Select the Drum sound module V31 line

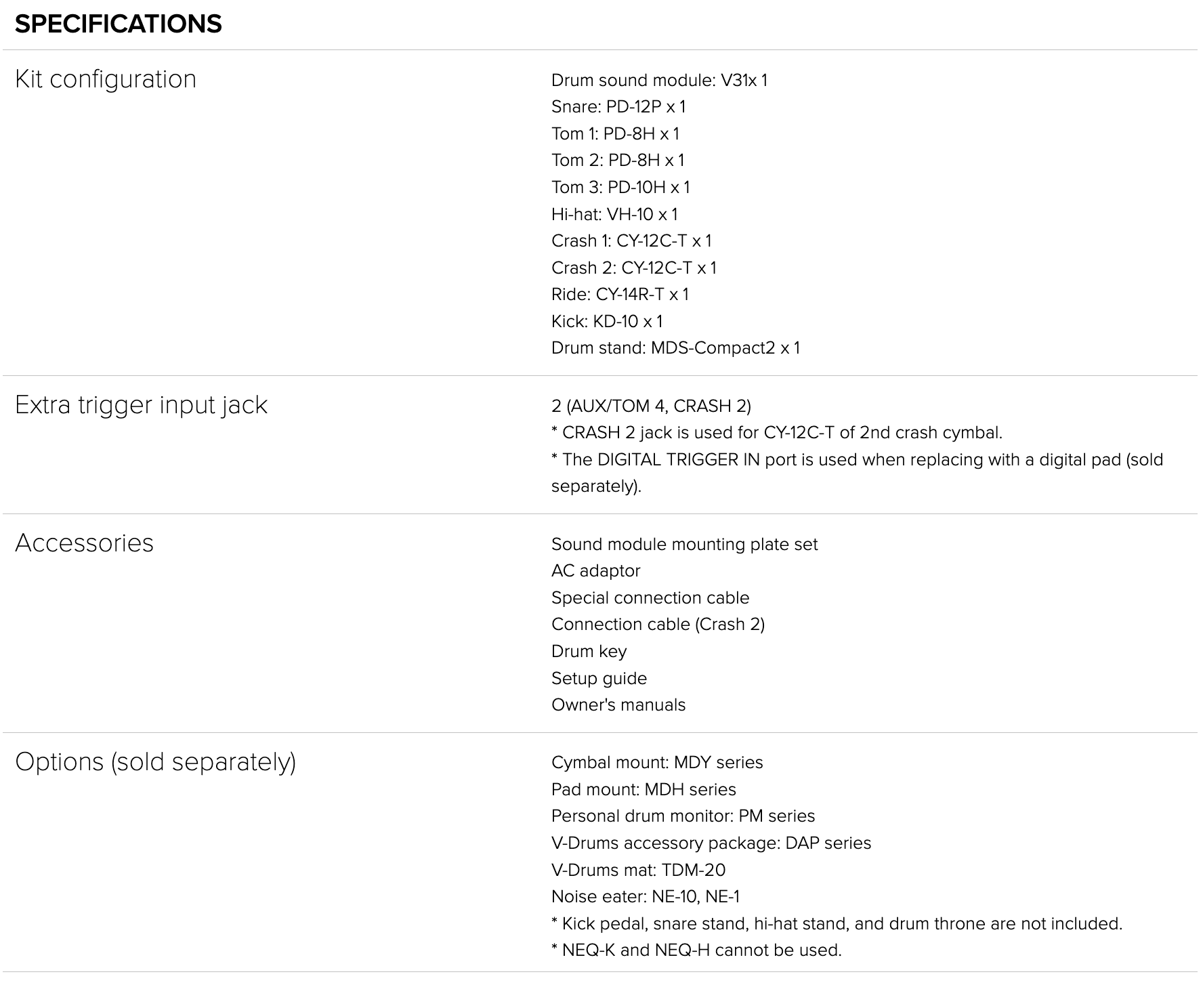[x=659, y=81]
